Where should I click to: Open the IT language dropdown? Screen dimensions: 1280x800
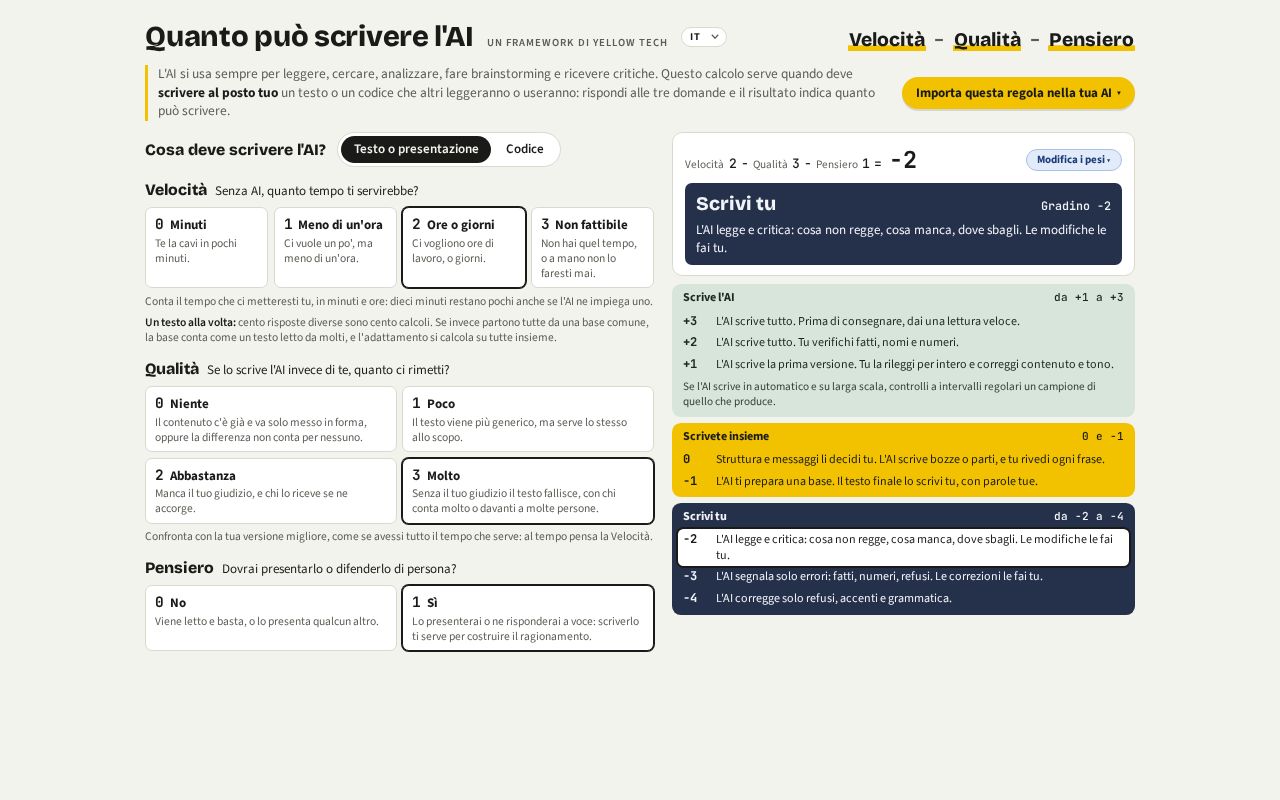click(704, 37)
